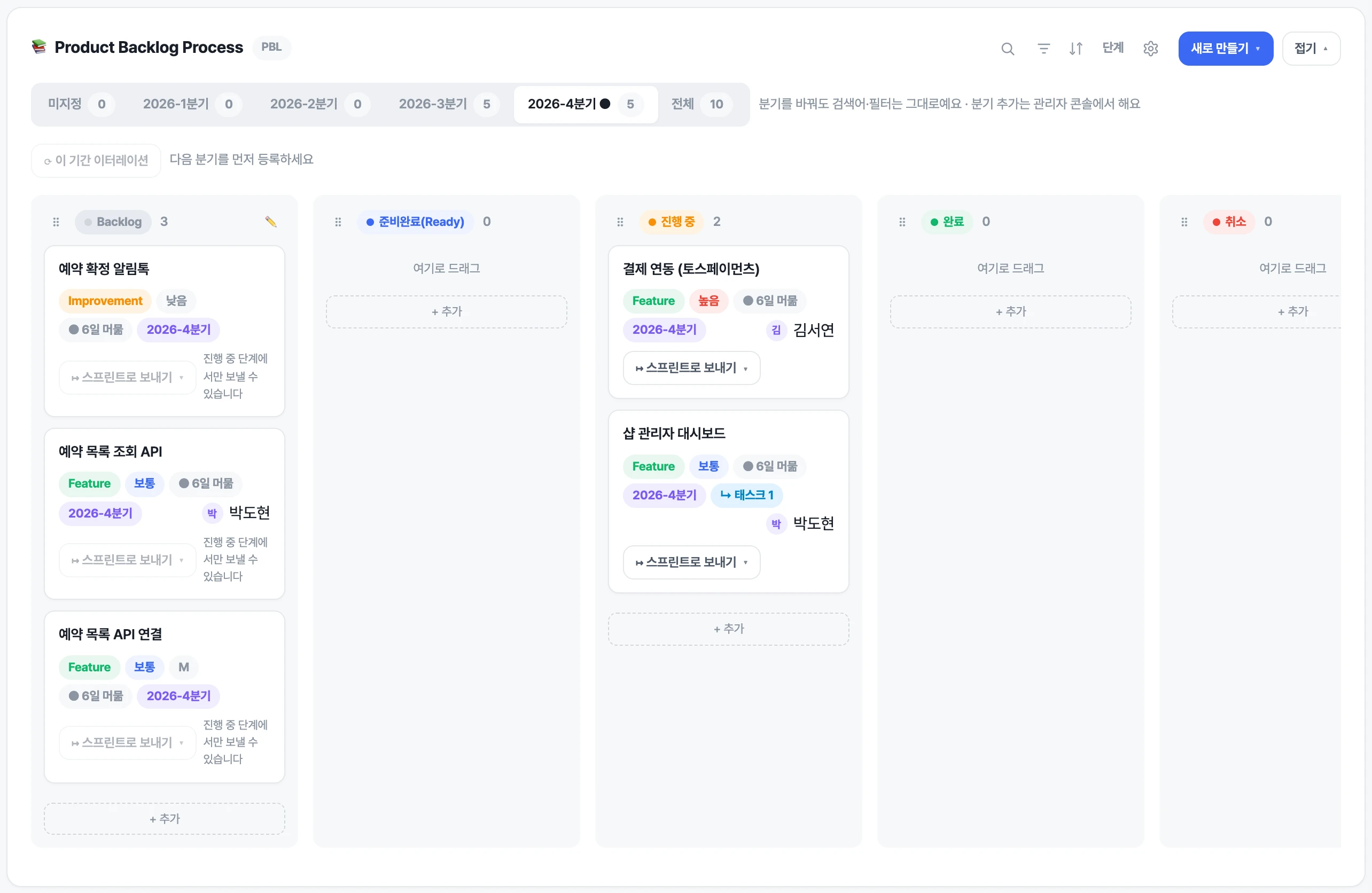Collapse the board with 접기 button
The height and width of the screenshot is (893, 1372).
1311,49
